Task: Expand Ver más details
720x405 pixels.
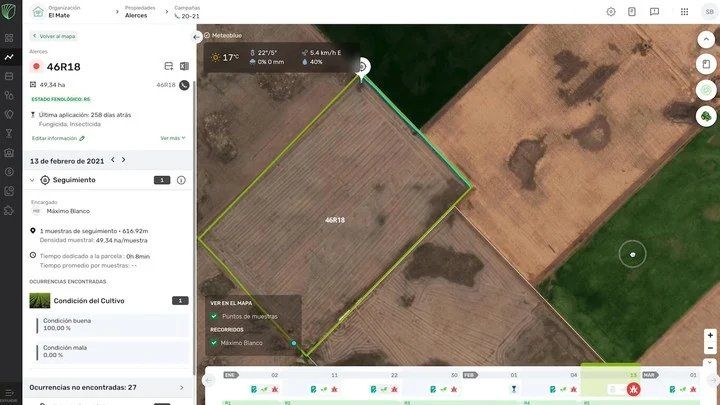Action: [173, 138]
